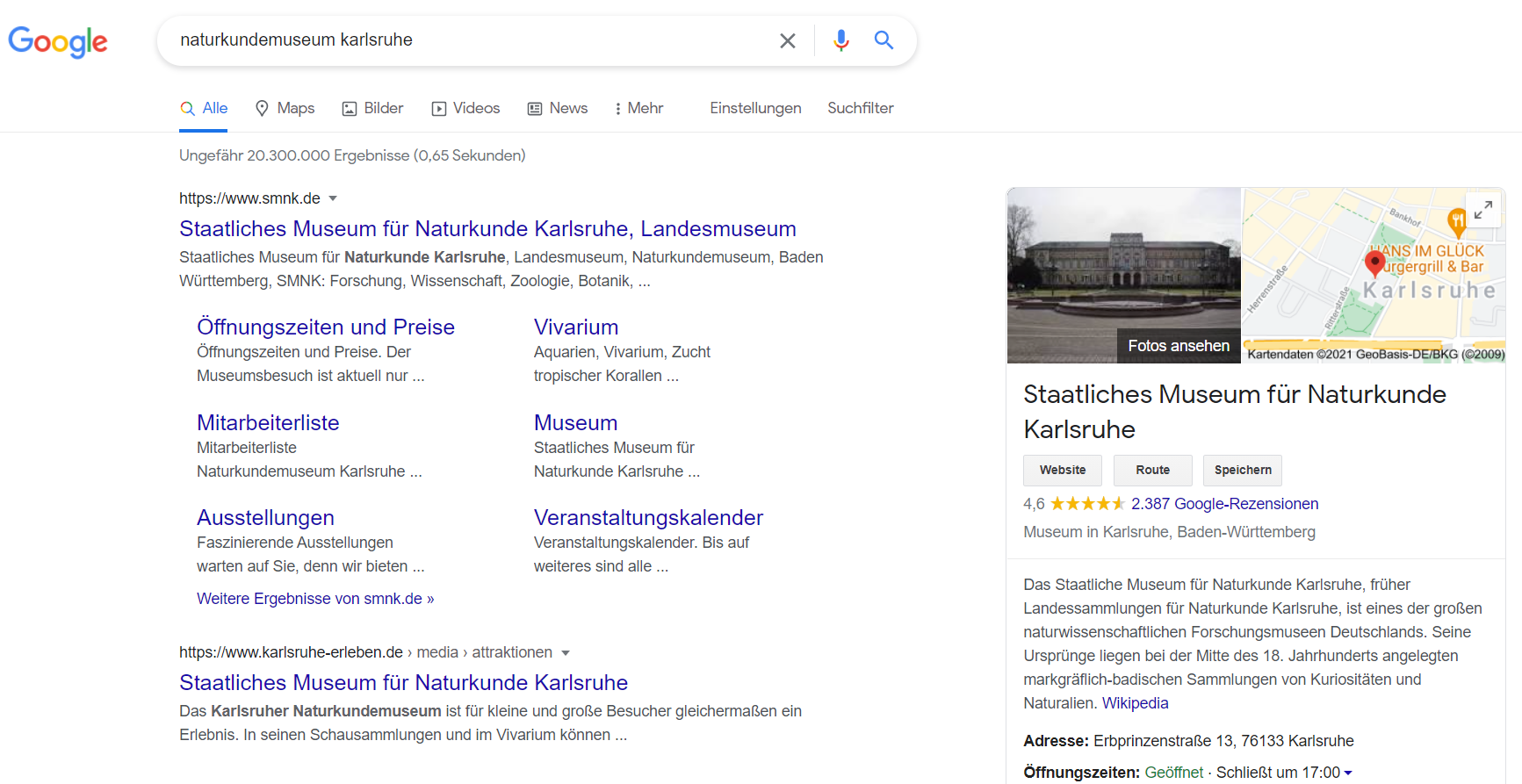The height and width of the screenshot is (784, 1522).
Task: Expand opening hours via 'Schließt um 17:00' arrow
Action: (1348, 773)
